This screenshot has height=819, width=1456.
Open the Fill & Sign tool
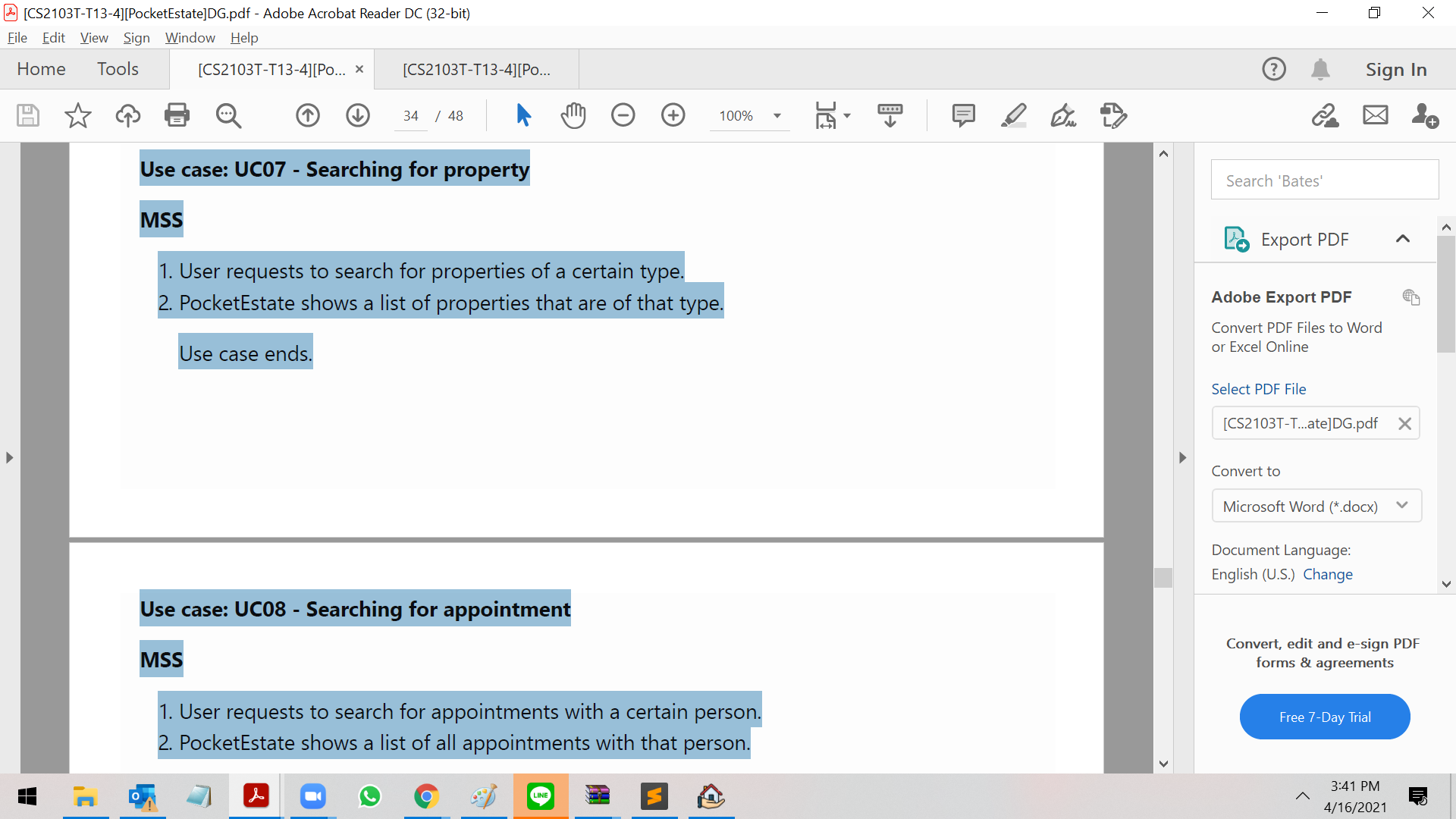[x=1063, y=115]
